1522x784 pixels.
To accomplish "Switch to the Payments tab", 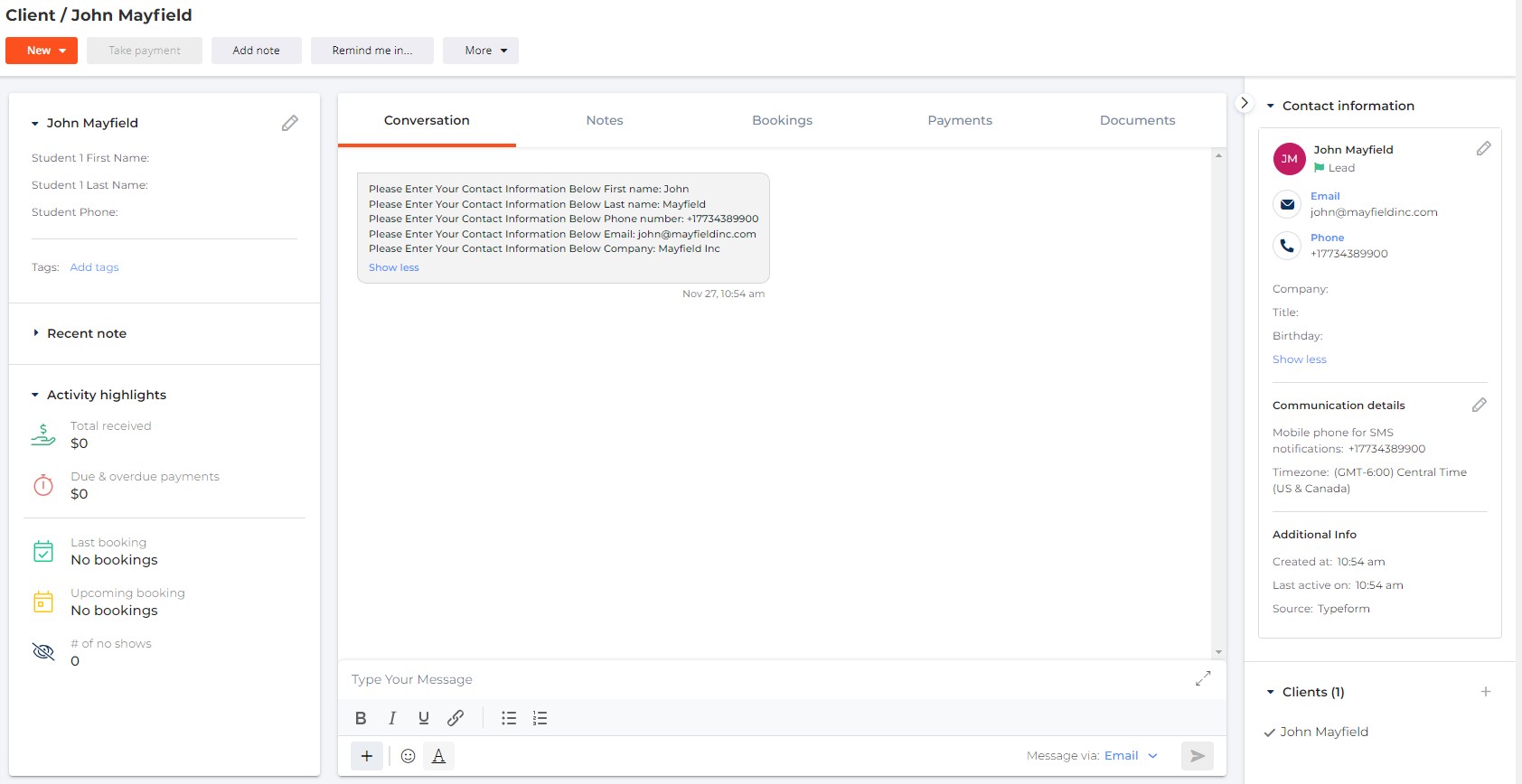I will click(x=960, y=120).
